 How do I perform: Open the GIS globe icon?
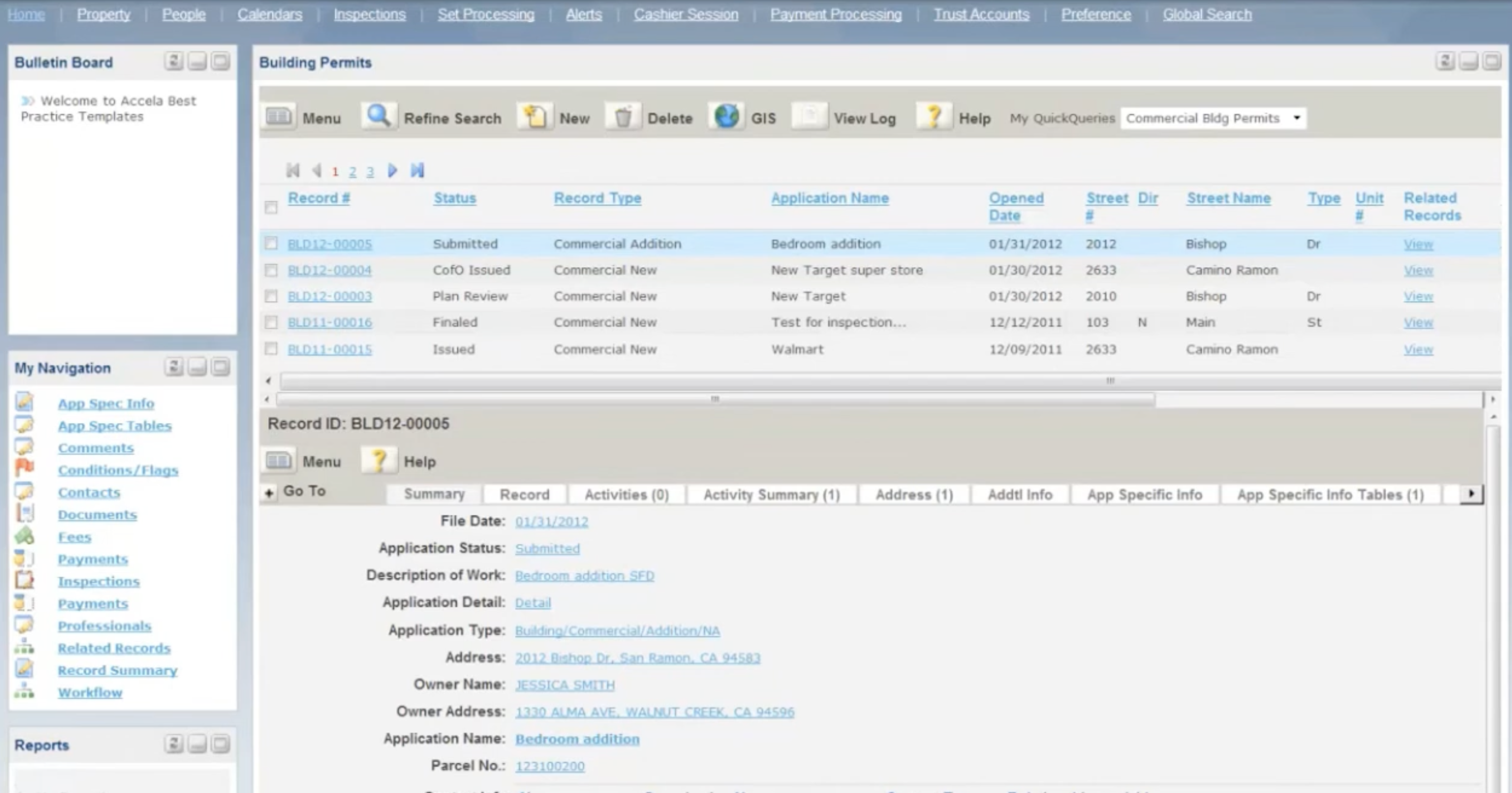726,117
